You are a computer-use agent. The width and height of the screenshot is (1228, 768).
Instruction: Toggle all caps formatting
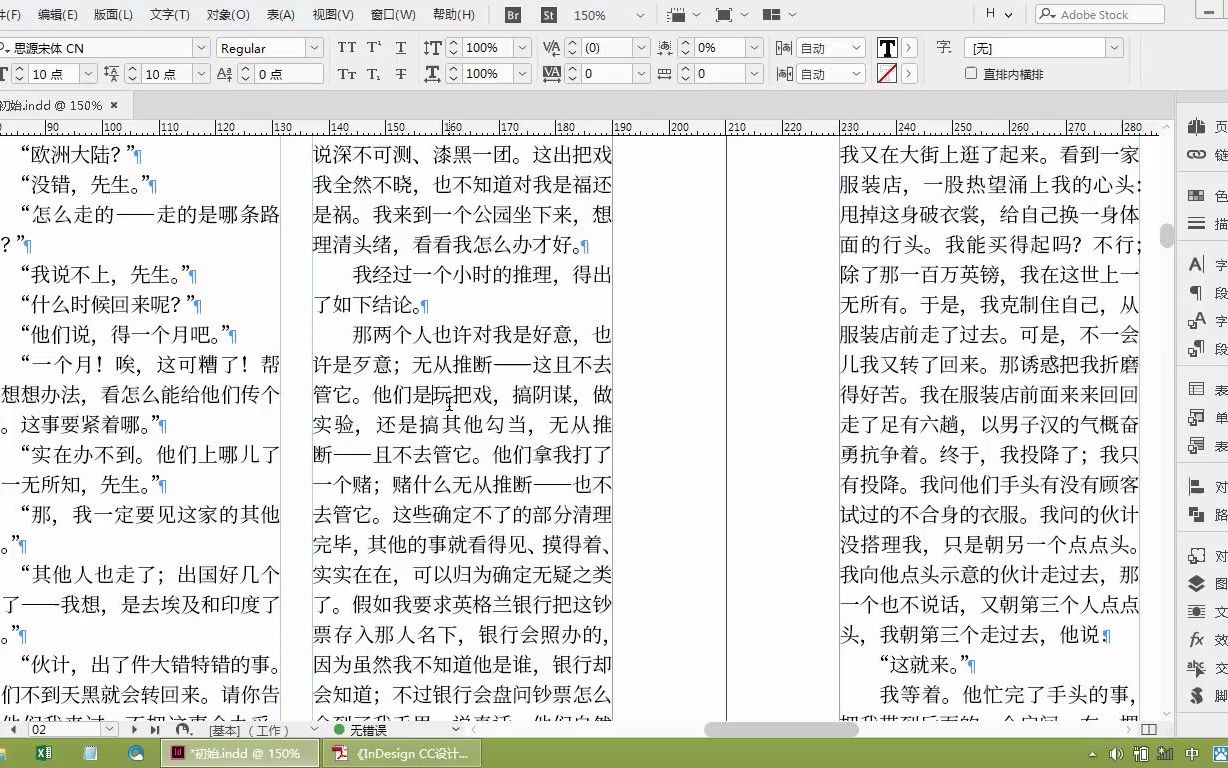coord(347,47)
